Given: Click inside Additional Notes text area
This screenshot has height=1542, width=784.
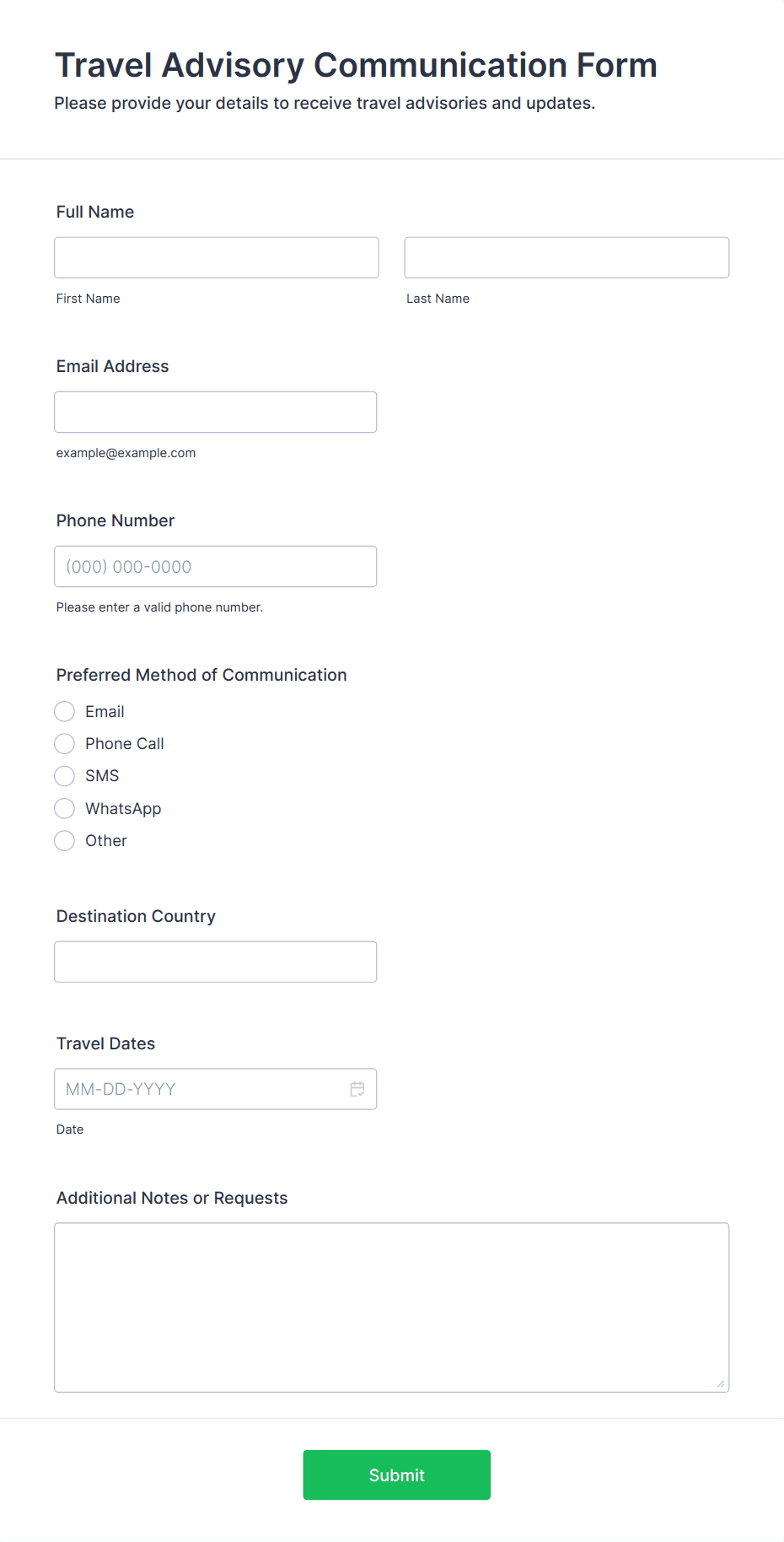Looking at the screenshot, I should (x=391, y=1307).
